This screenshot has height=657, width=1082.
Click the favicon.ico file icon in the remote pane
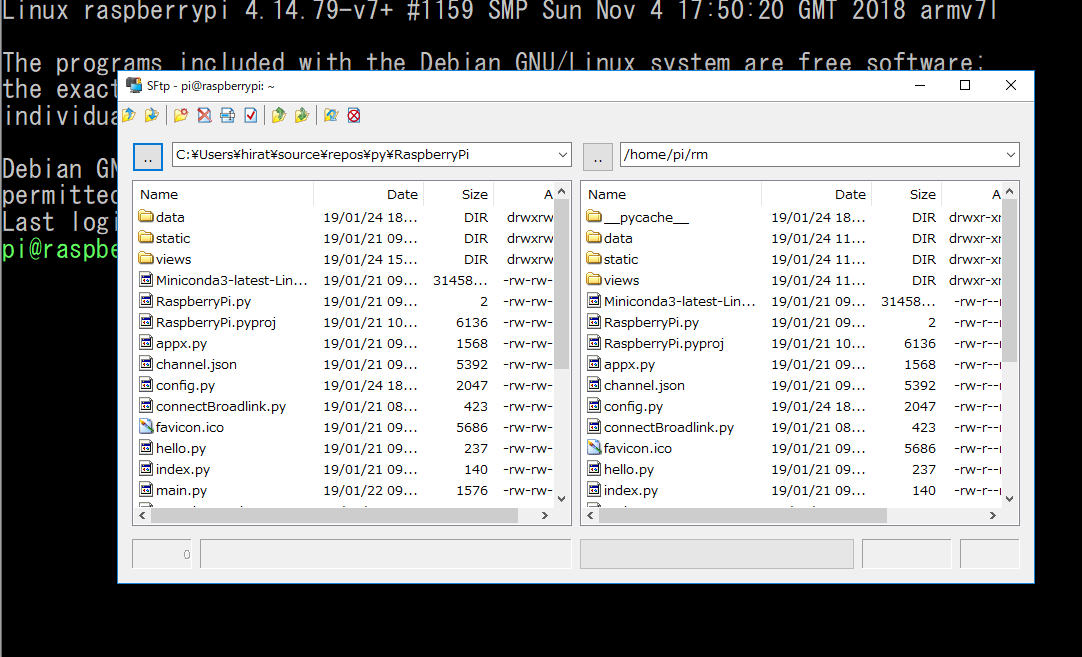pos(594,448)
